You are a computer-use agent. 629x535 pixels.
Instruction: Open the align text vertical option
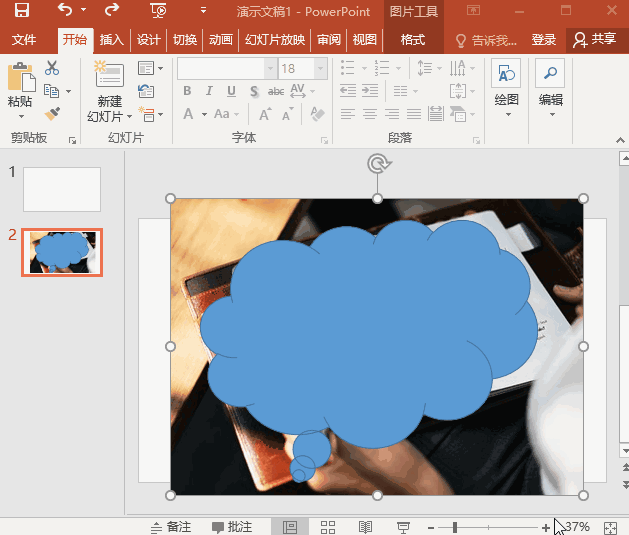462,91
